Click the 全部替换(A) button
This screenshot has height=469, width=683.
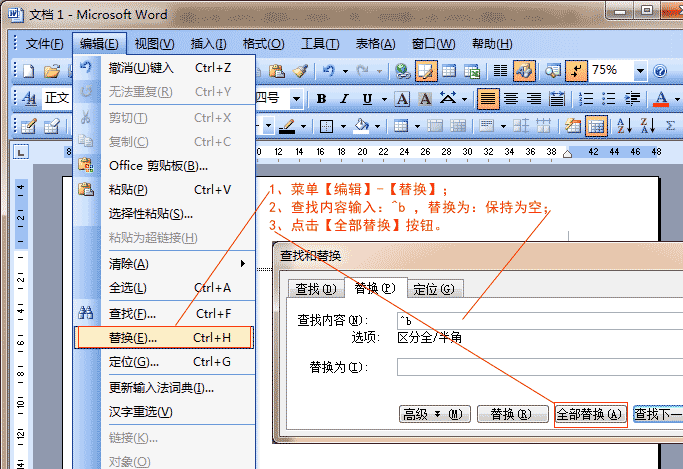click(x=590, y=414)
